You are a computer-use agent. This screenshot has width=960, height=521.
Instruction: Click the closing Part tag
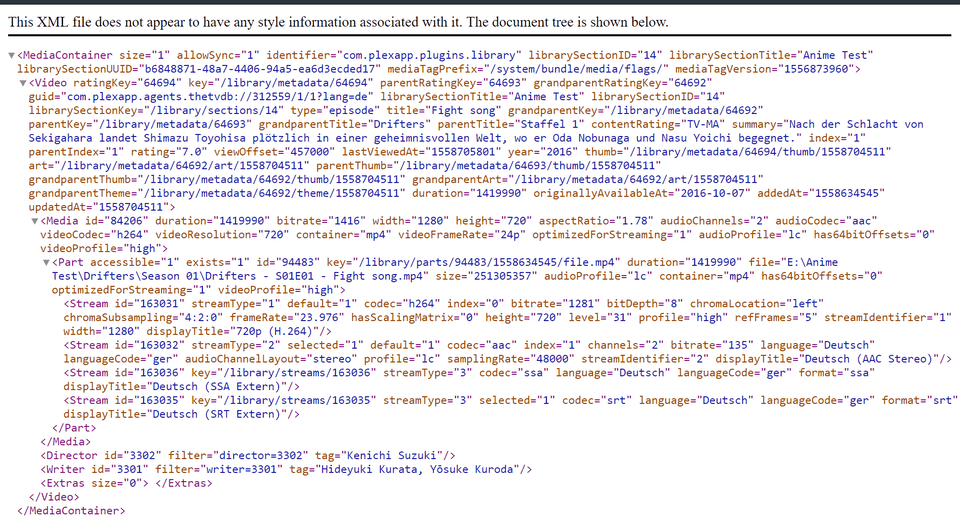[74, 428]
